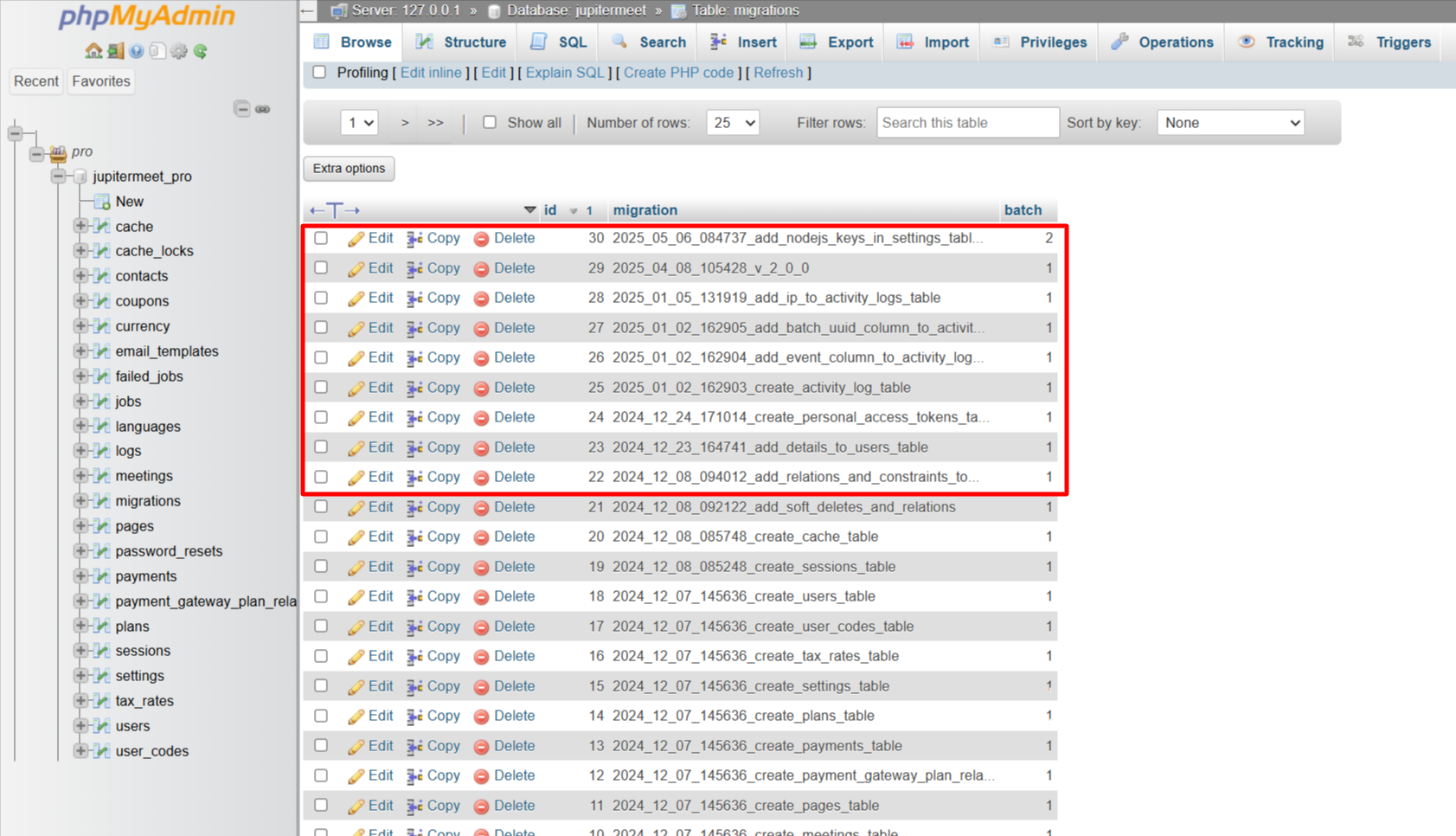
Task: Click the home icon under phpMyAdmin logo
Action: [x=93, y=51]
